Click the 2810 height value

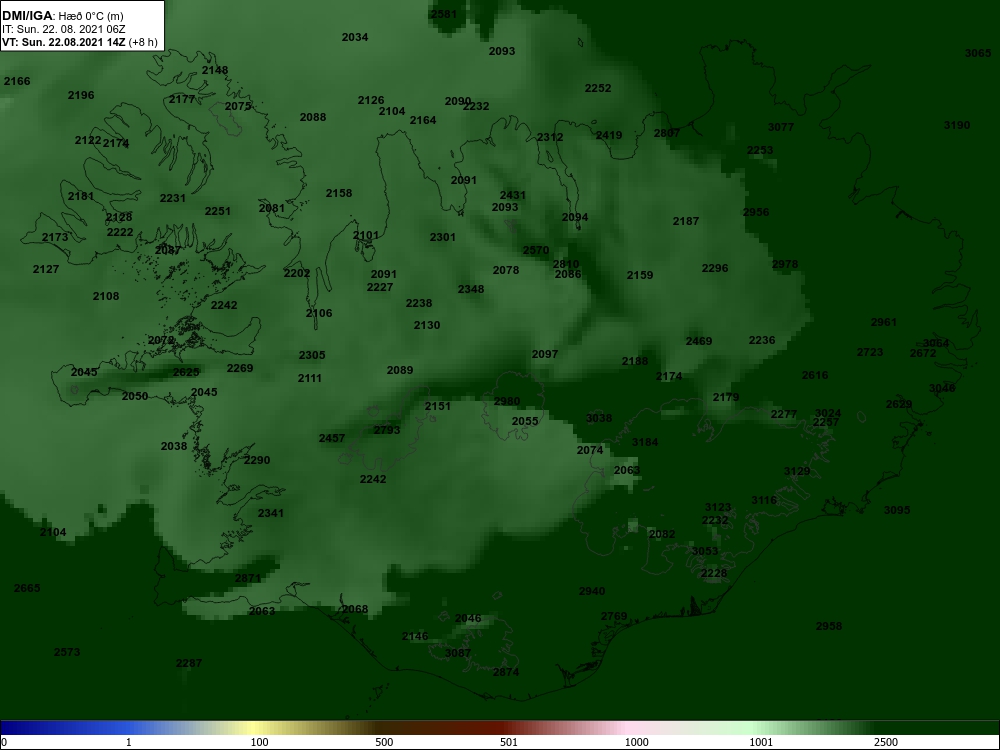566,264
